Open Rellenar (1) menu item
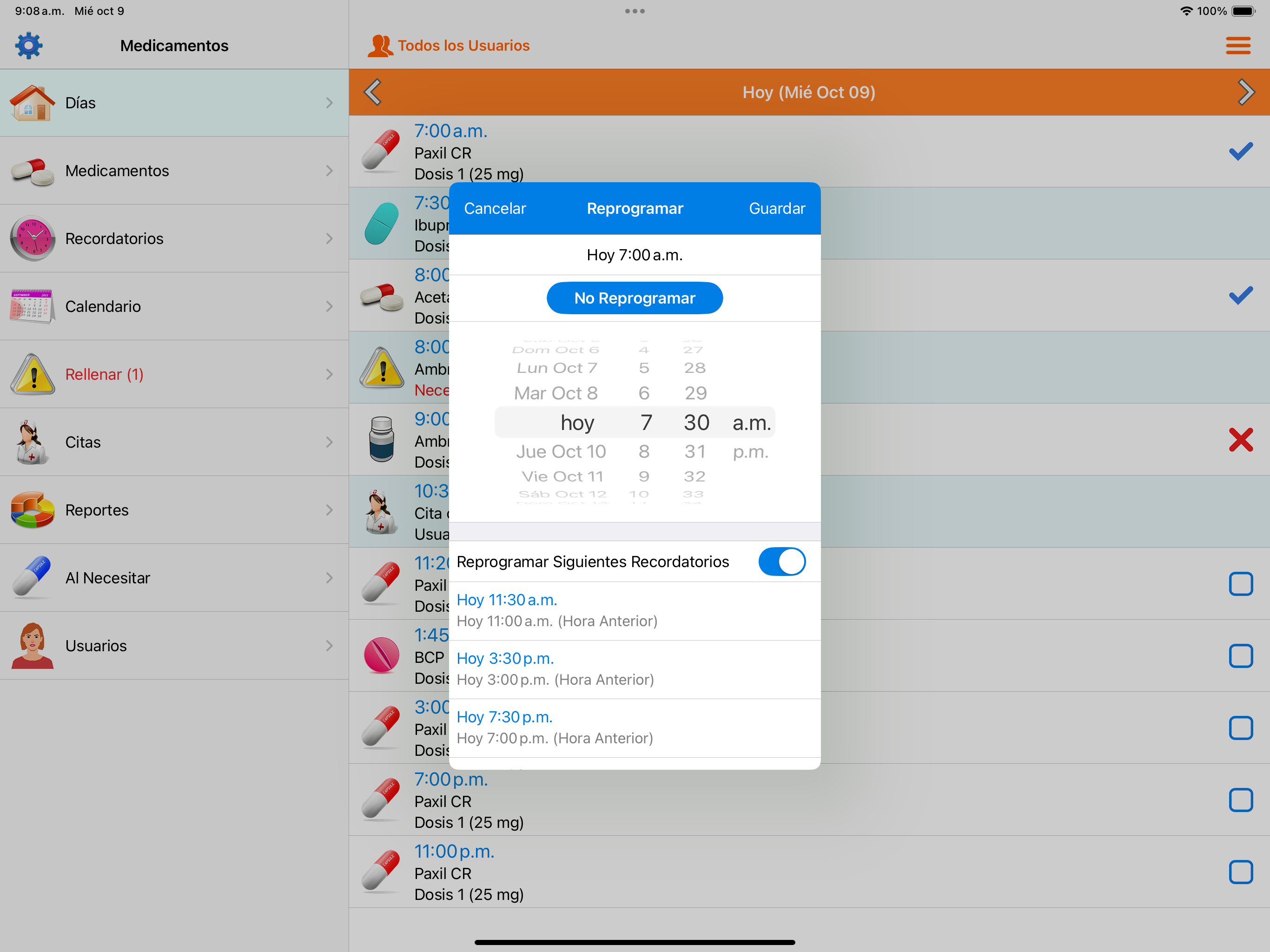Viewport: 1270px width, 952px height. [174, 374]
